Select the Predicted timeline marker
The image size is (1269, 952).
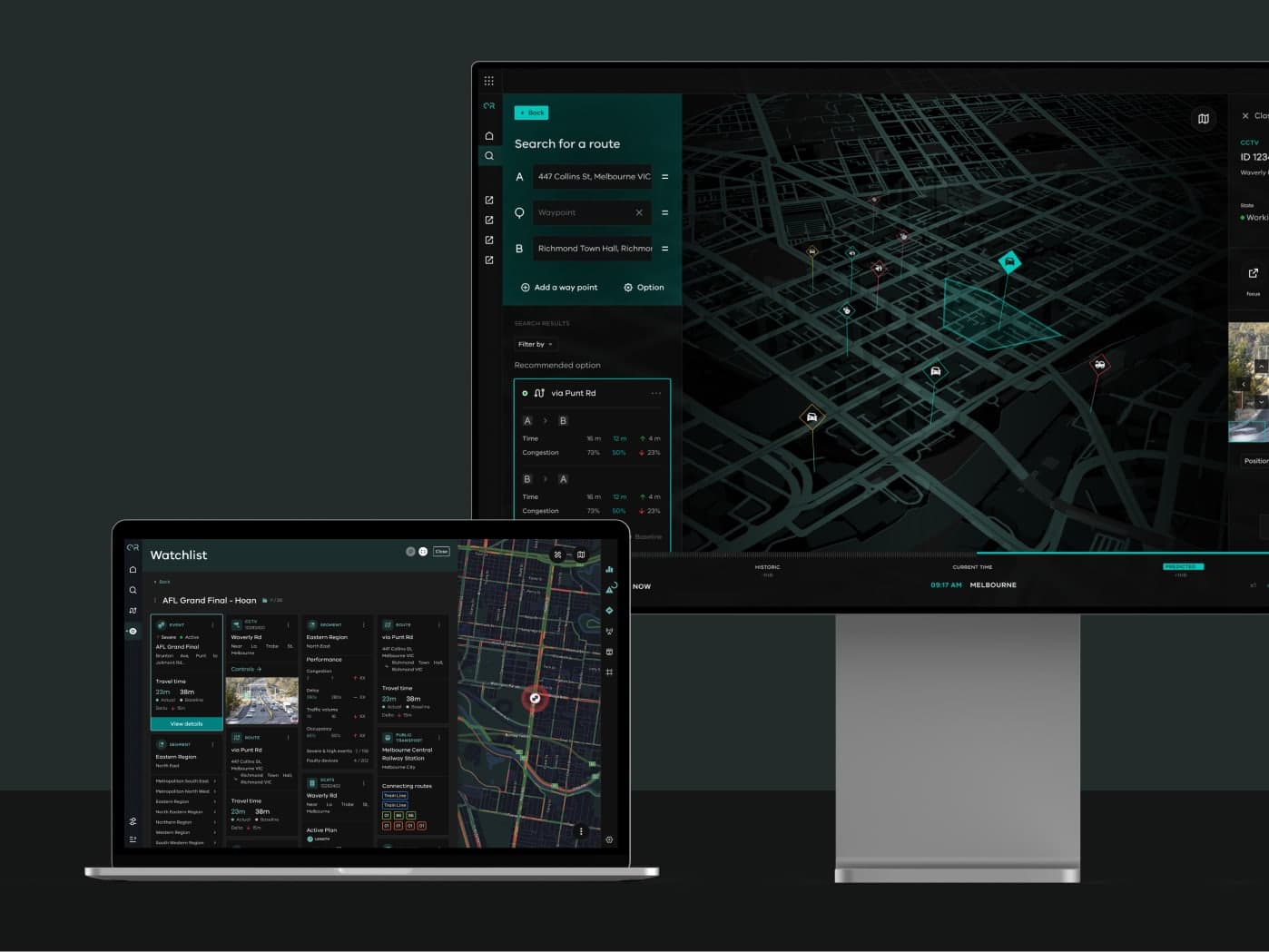[1183, 566]
